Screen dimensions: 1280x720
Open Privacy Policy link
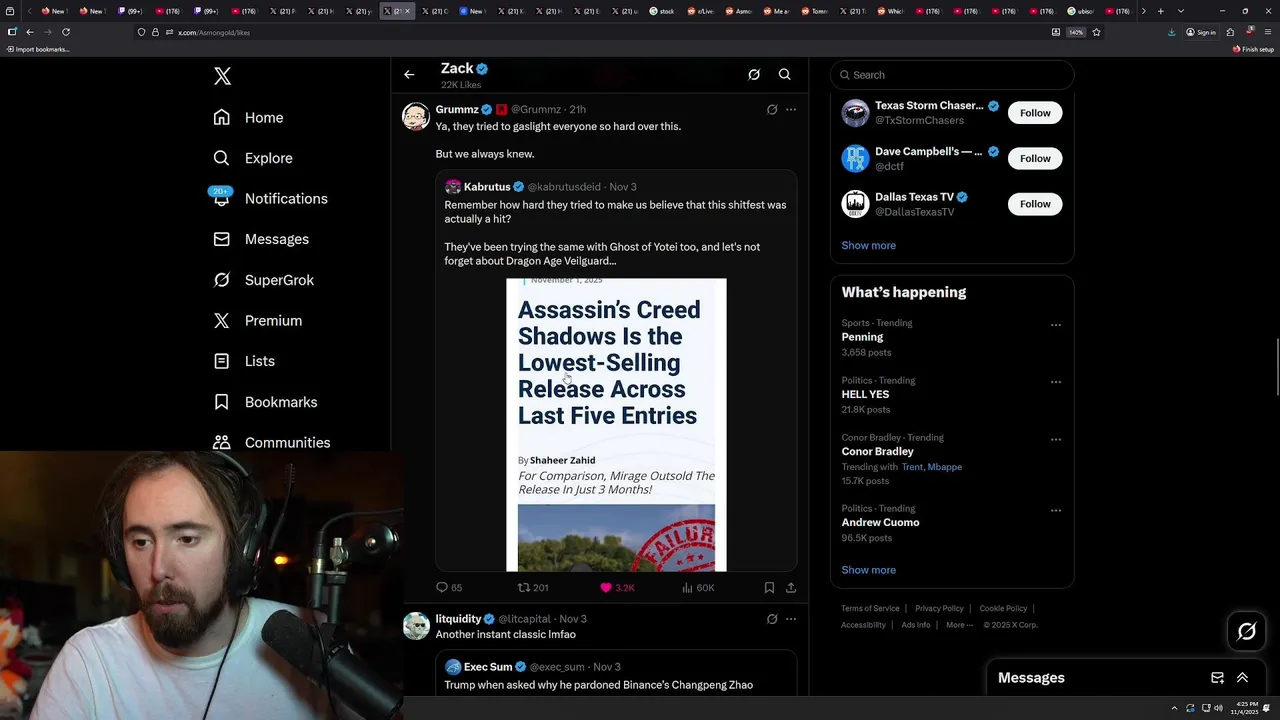(939, 609)
